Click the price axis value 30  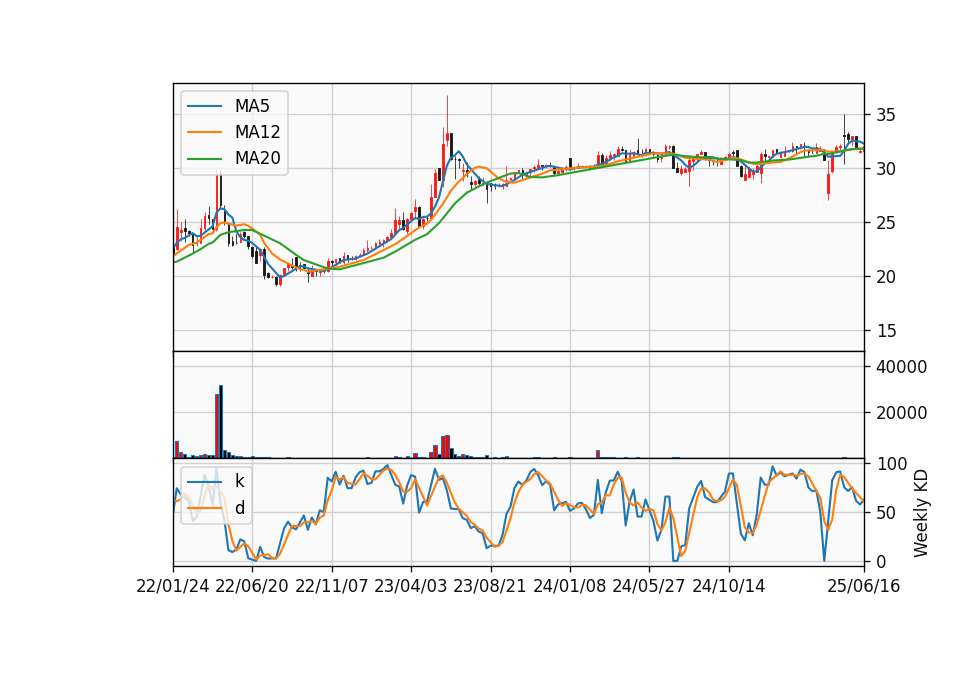click(x=885, y=169)
